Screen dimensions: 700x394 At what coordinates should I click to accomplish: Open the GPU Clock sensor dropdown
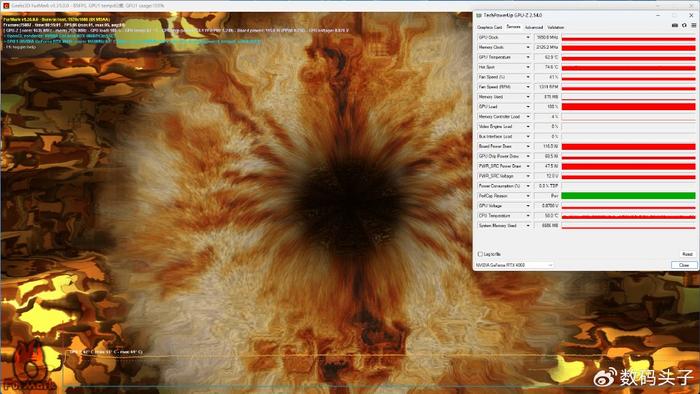[x=528, y=37]
